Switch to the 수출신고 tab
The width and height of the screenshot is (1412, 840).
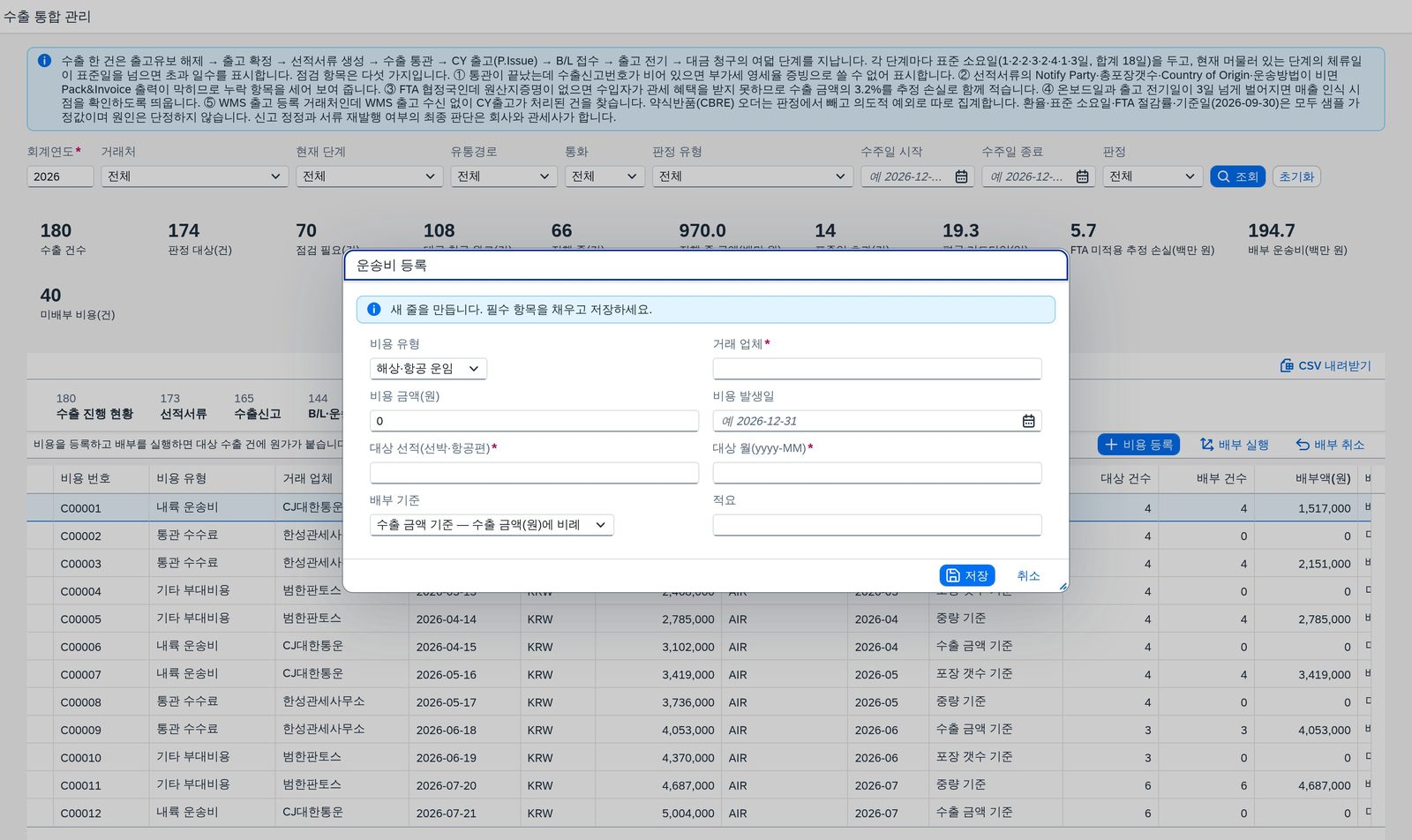tap(257, 407)
